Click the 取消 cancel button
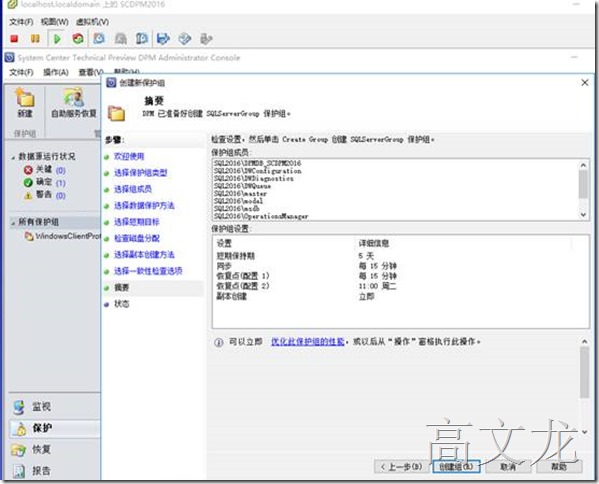Screen dimensions: 599x484 508,466
